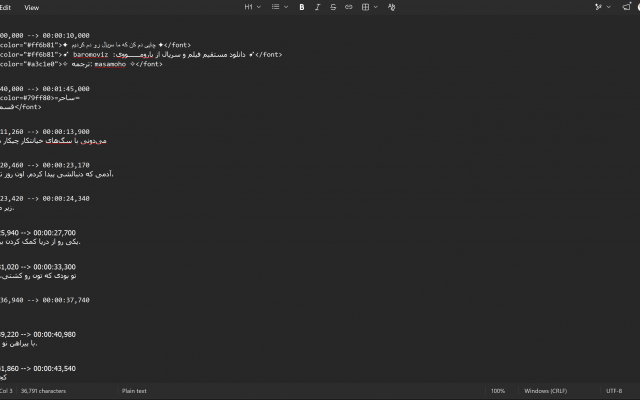Screen dimensions: 640x400
Task: Click the UTF-8 encoding indicator
Action: (x=614, y=391)
